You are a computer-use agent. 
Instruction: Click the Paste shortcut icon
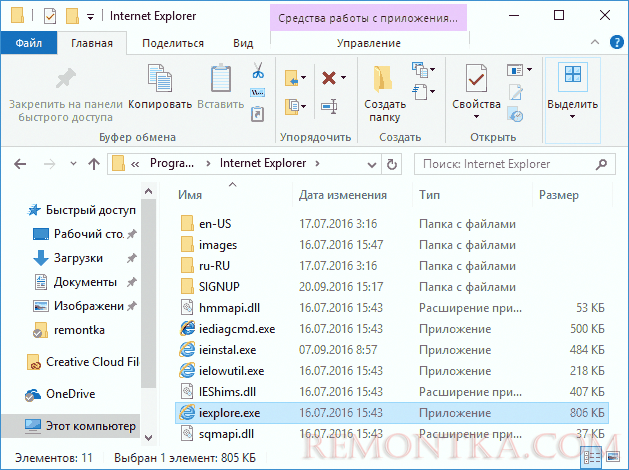[x=258, y=113]
